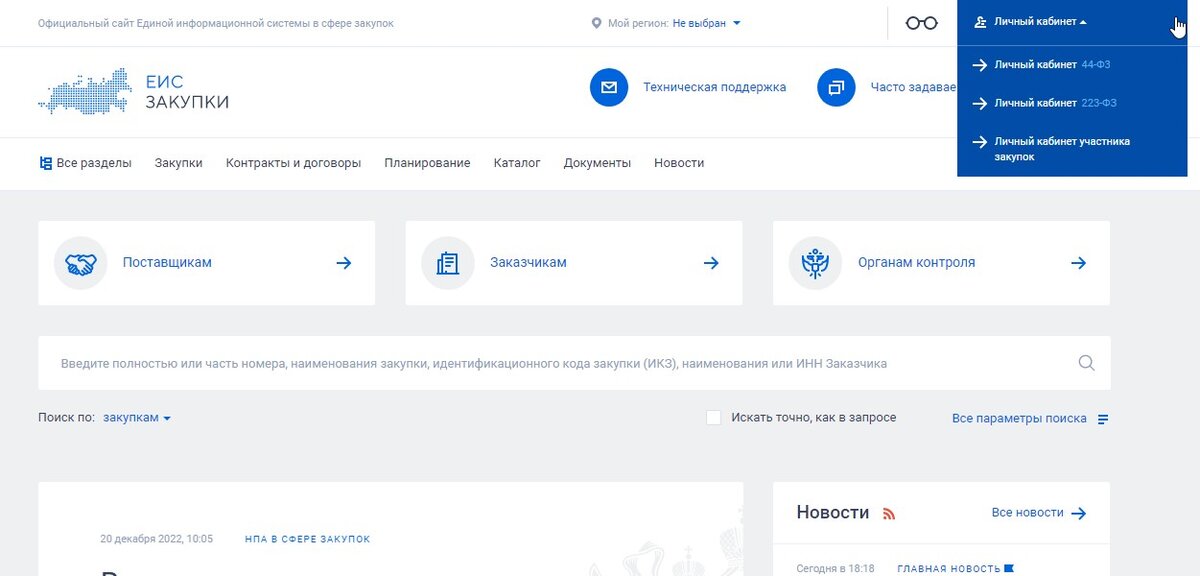Open the Мой регион dropdown
The width and height of the screenshot is (1200, 576).
tap(700, 22)
